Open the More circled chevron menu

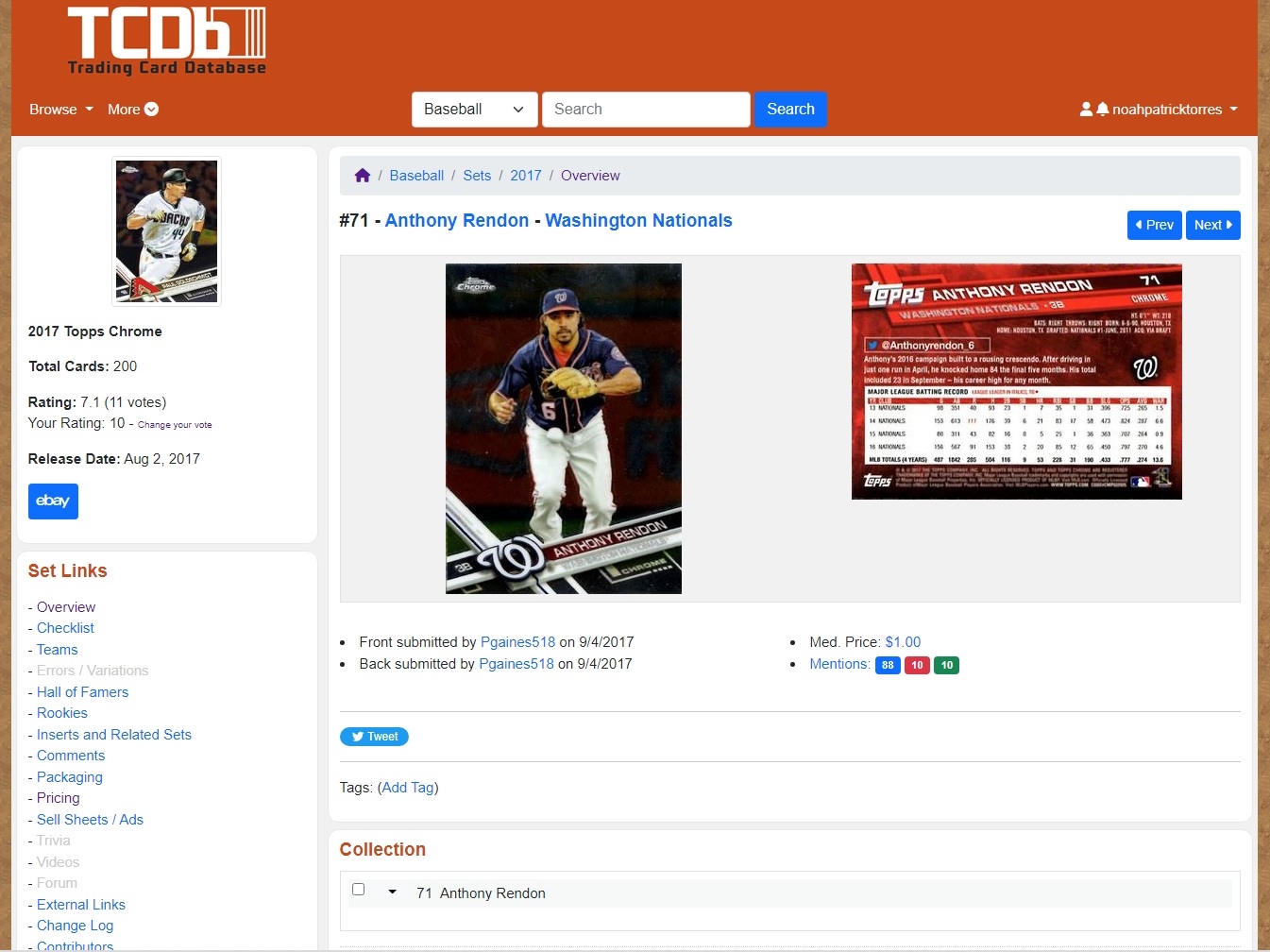point(133,110)
